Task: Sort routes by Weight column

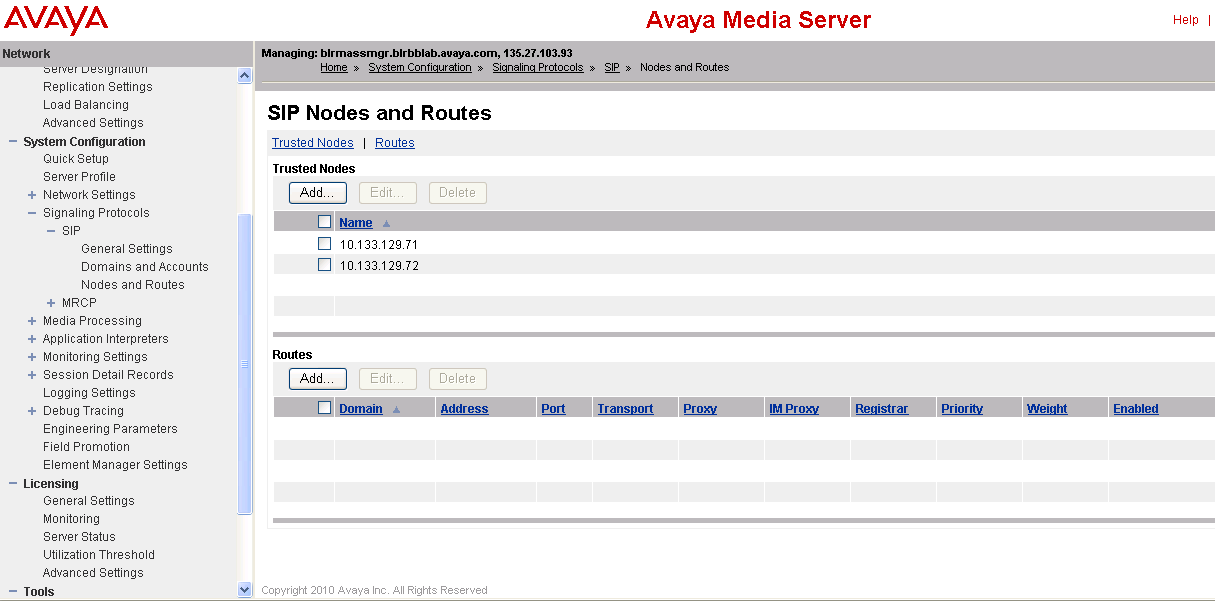Action: 1047,409
